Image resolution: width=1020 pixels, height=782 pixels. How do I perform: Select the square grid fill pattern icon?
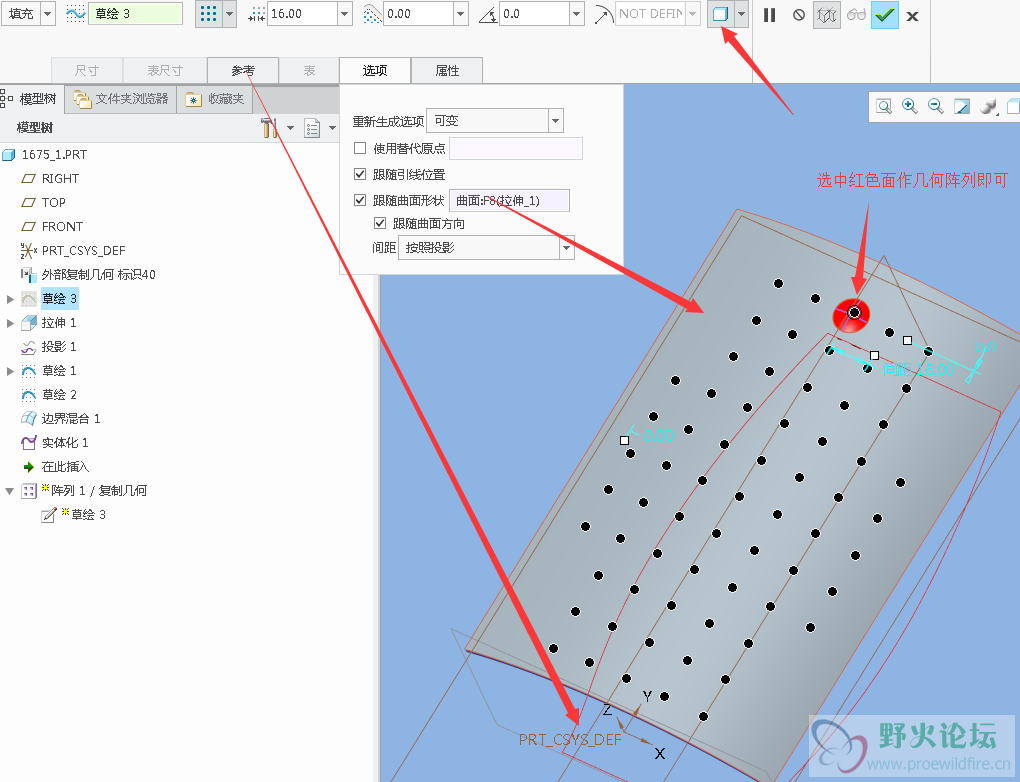(x=209, y=14)
